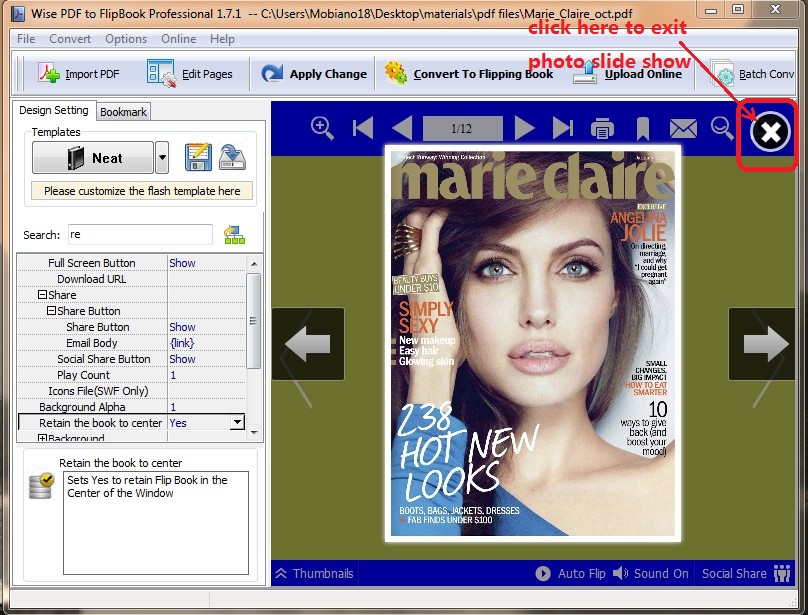Click the description text box
The image size is (808, 615).
pyautogui.click(x=156, y=523)
